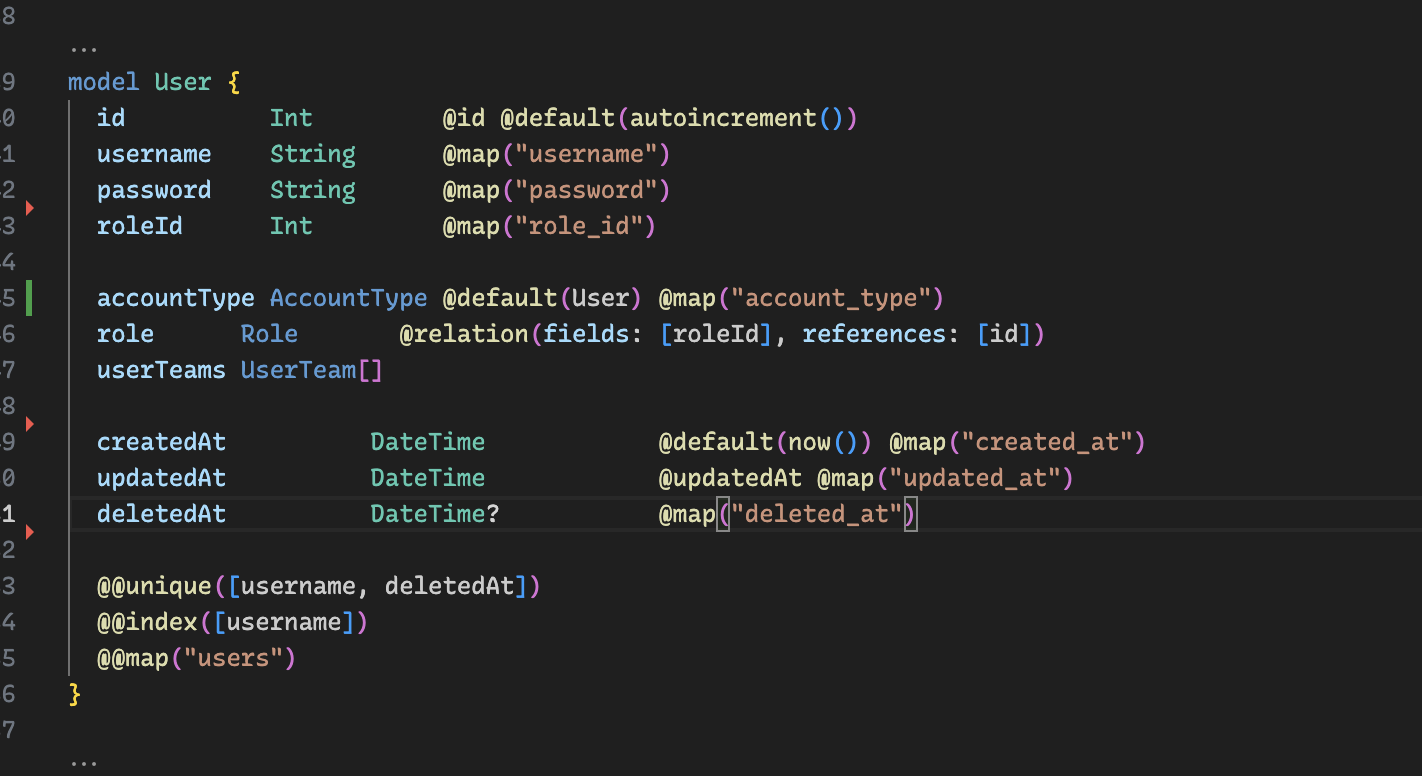1422x776 pixels.
Task: Place cursor on the 'id' field name
Action: tap(111, 118)
